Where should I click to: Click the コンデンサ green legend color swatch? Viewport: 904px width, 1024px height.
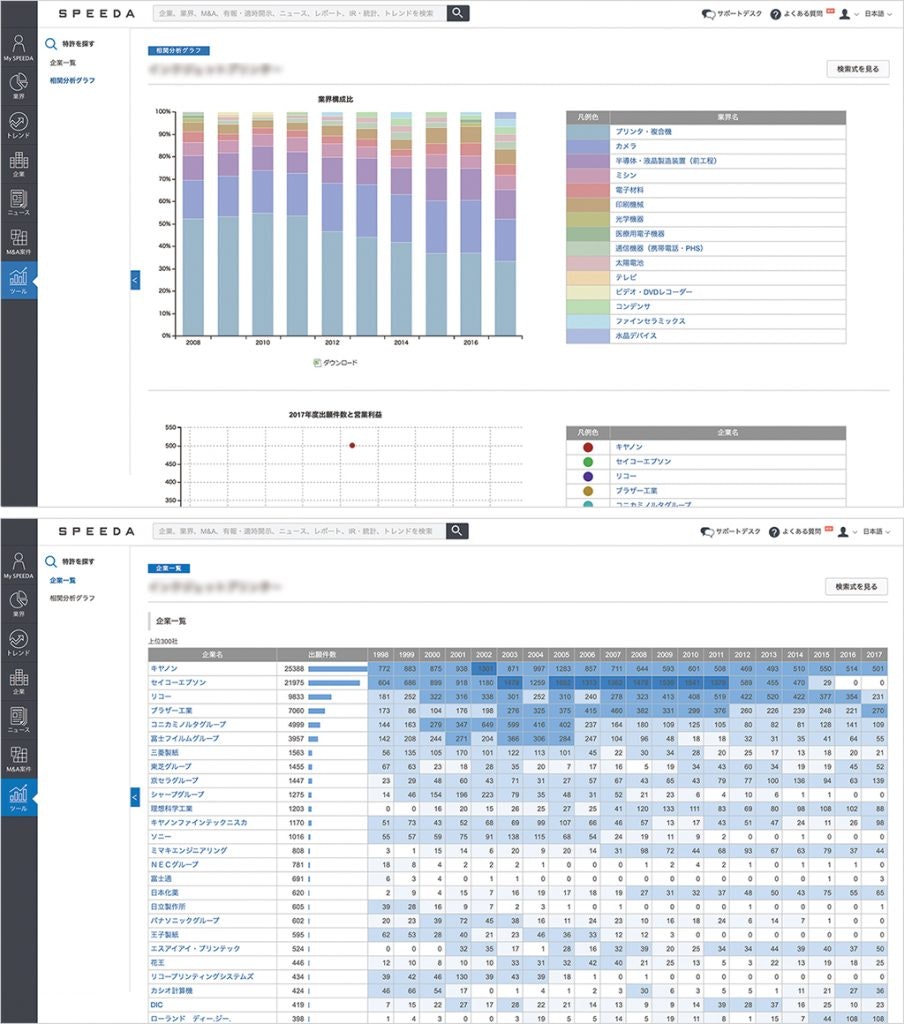[588, 306]
